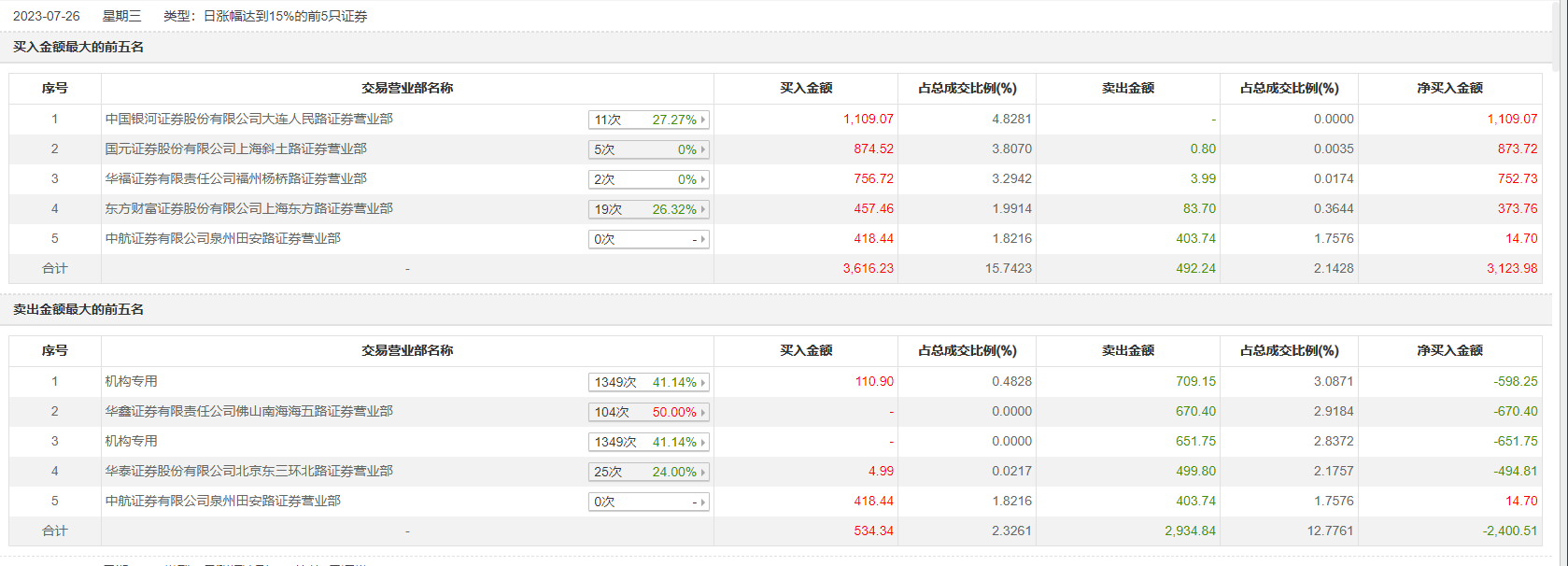1568x566 pixels.
Task: Open 东方财富证券上海东方路证券营业部 link
Action: (x=248, y=208)
